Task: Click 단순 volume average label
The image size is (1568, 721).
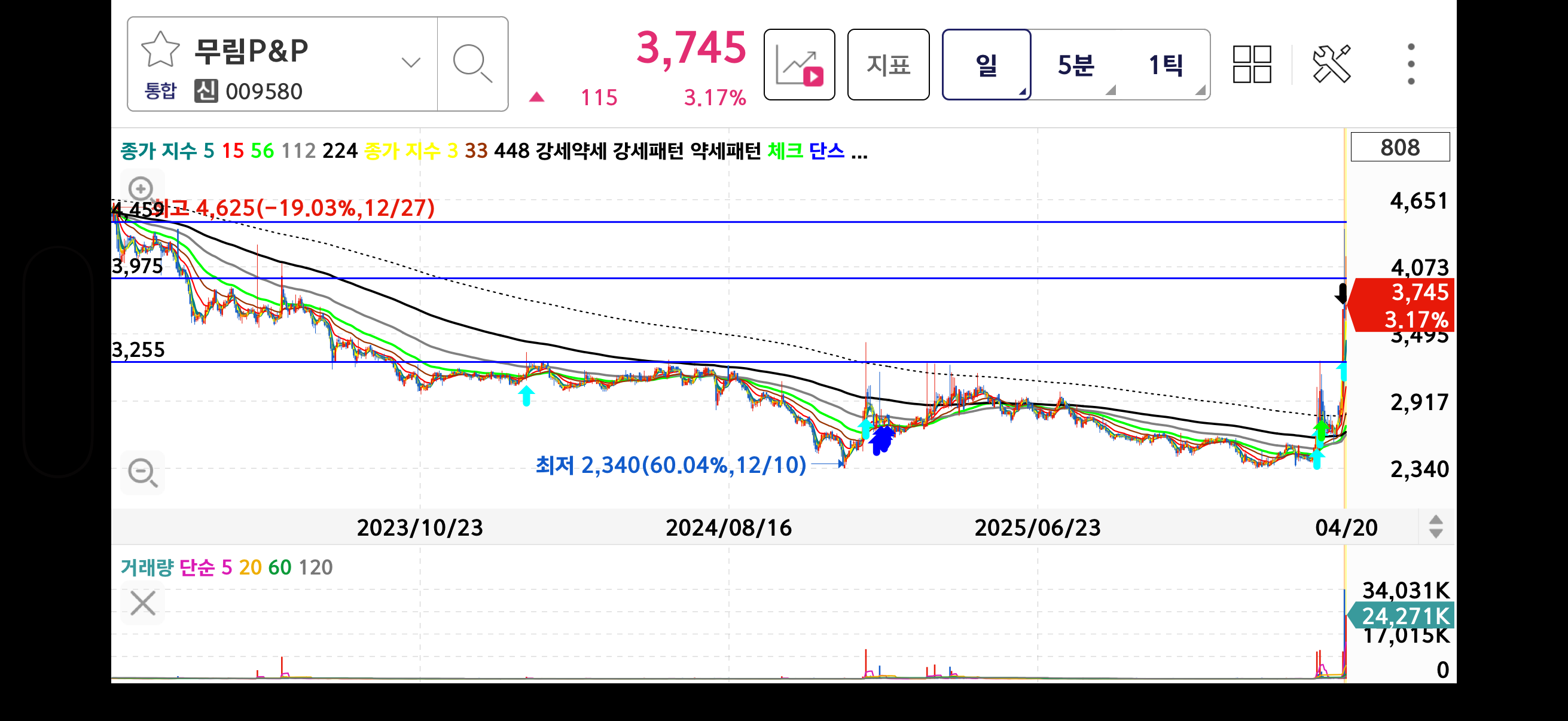Action: point(197,567)
